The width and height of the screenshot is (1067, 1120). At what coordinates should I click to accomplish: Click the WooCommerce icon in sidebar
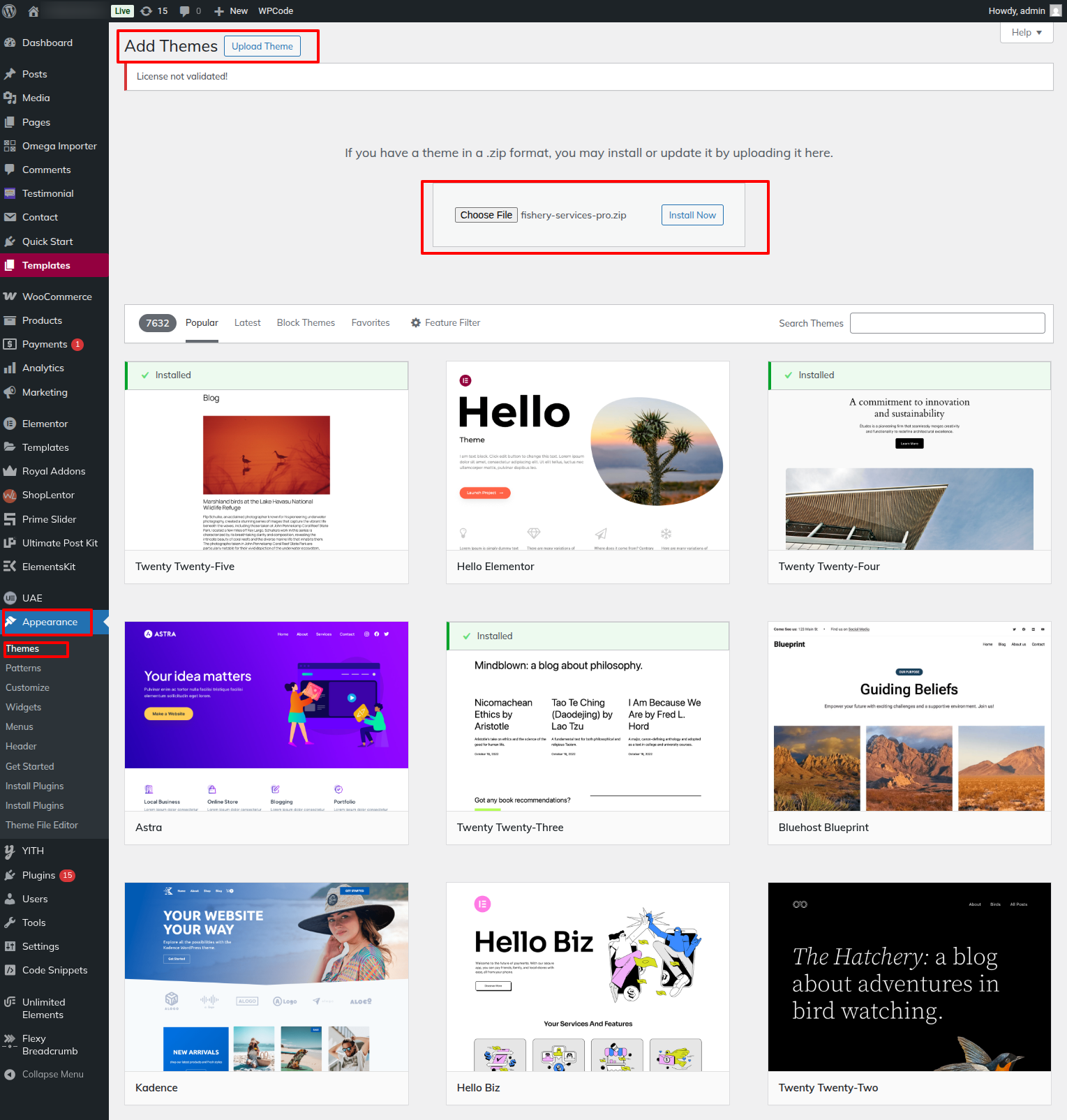10,297
